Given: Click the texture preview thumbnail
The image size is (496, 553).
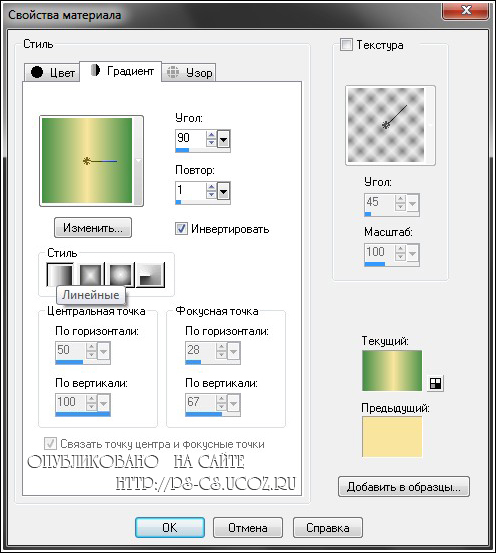Looking at the screenshot, I should tap(386, 125).
